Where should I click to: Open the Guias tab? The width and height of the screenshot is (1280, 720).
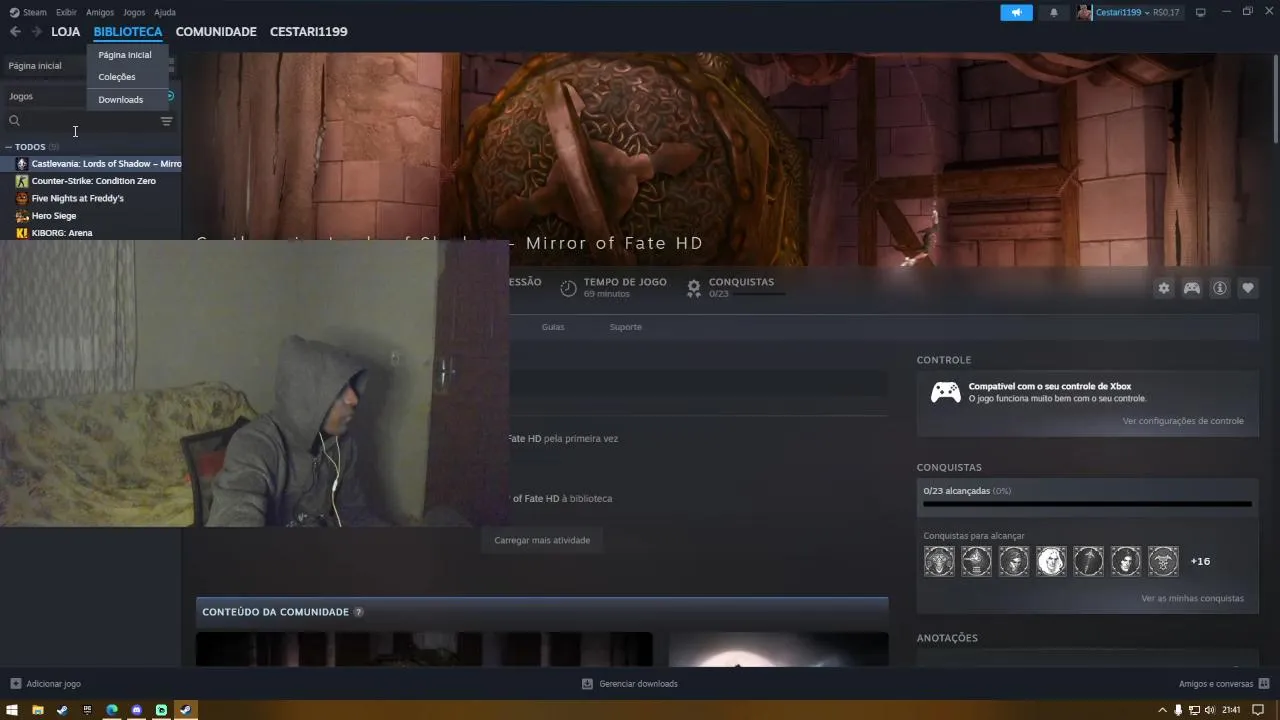tap(553, 327)
